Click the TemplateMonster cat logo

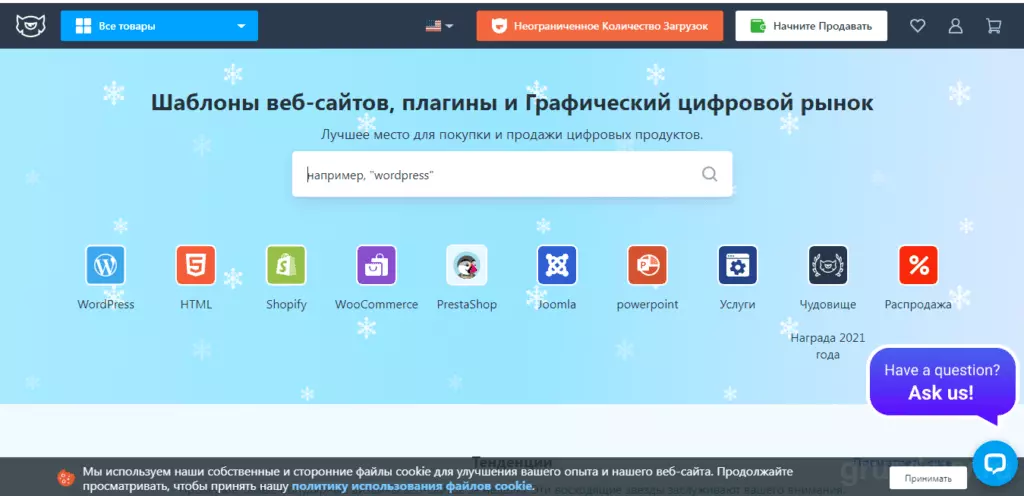click(x=31, y=26)
